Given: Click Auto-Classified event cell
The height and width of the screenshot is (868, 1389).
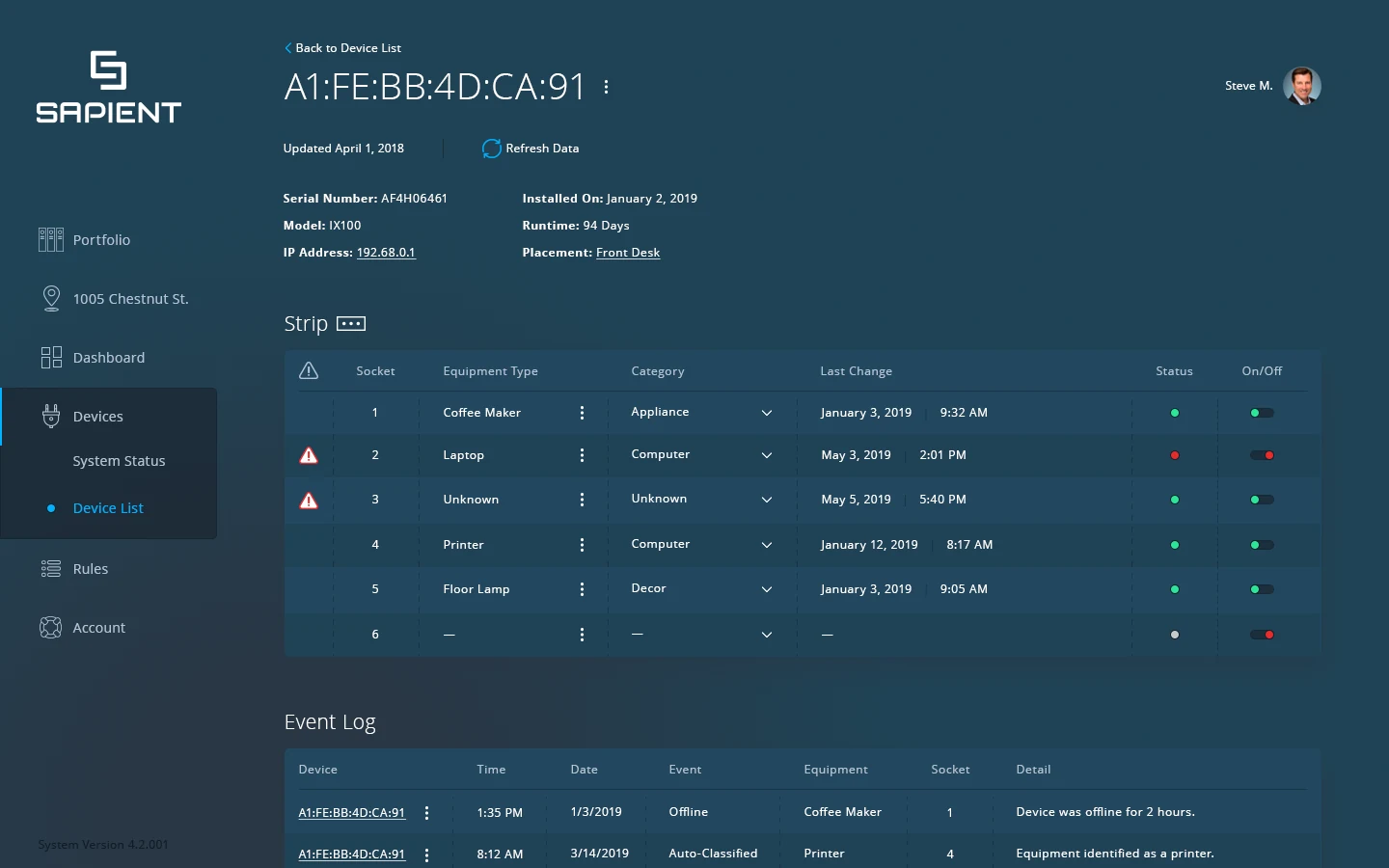Looking at the screenshot, I should [x=713, y=854].
